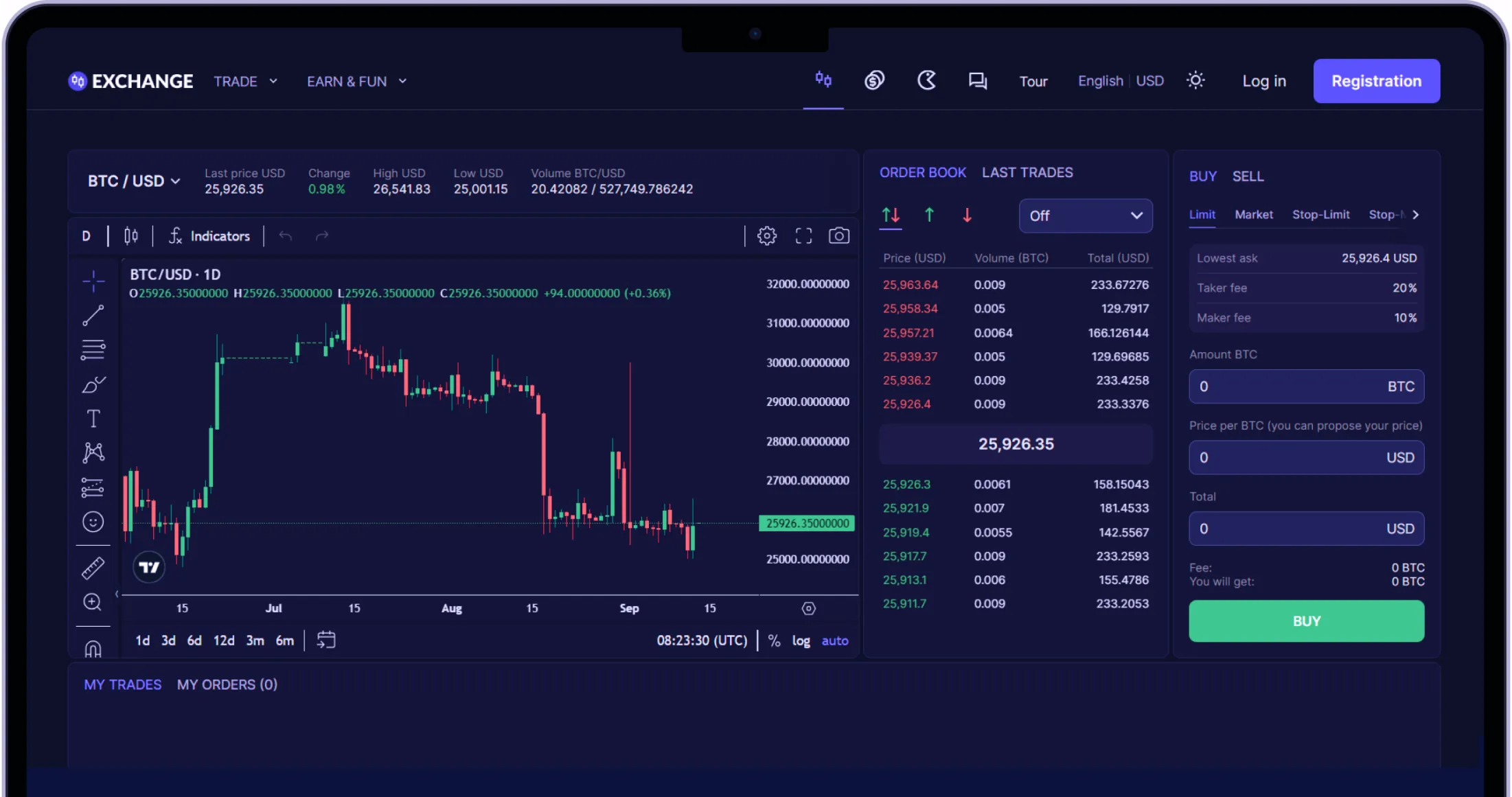Open the TradingView watermark menu
This screenshot has width=1512, height=797.
149,567
